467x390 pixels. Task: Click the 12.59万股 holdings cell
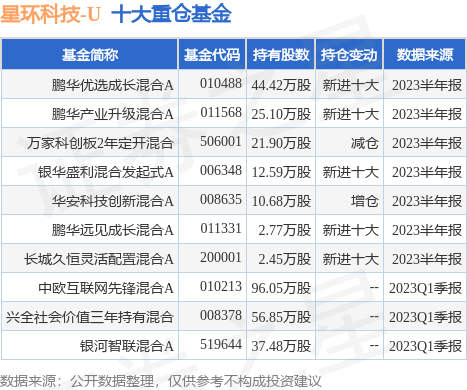click(281, 172)
